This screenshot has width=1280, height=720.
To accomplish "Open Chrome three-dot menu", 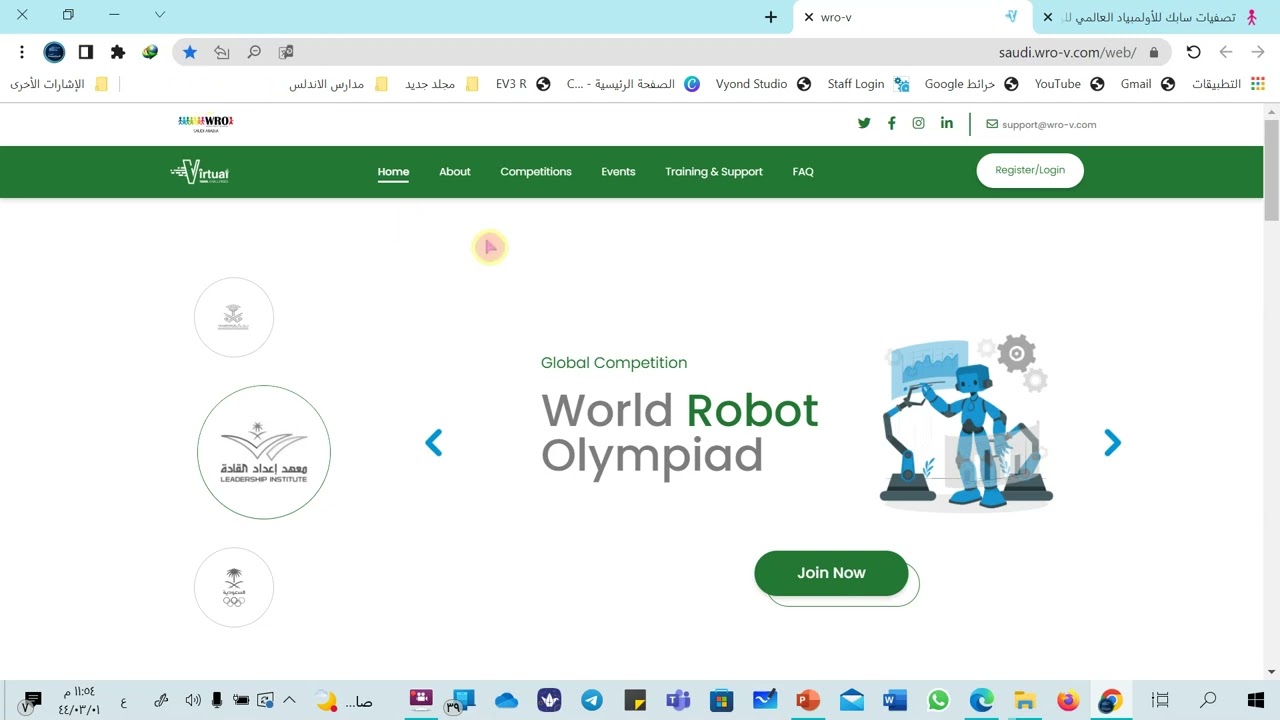I will (x=22, y=52).
